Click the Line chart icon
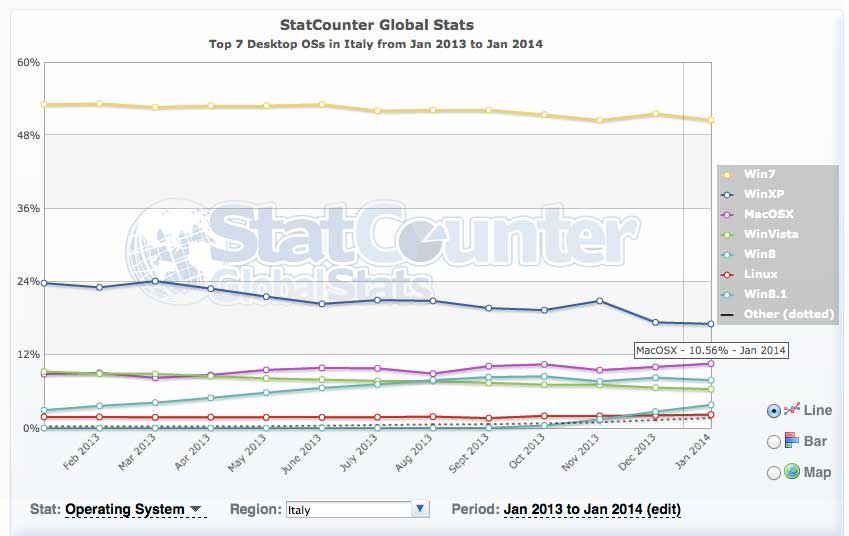849x536 pixels. click(x=792, y=410)
